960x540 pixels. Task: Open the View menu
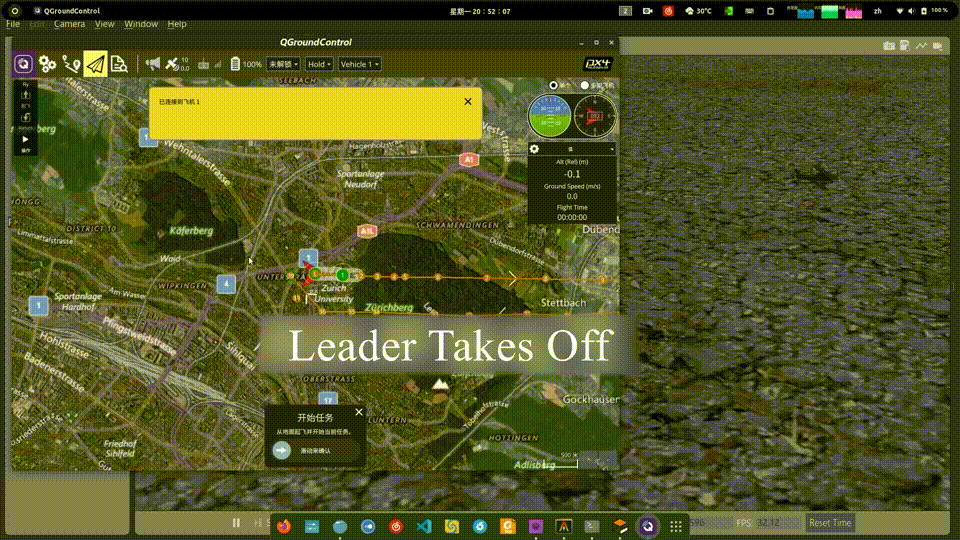(x=104, y=24)
